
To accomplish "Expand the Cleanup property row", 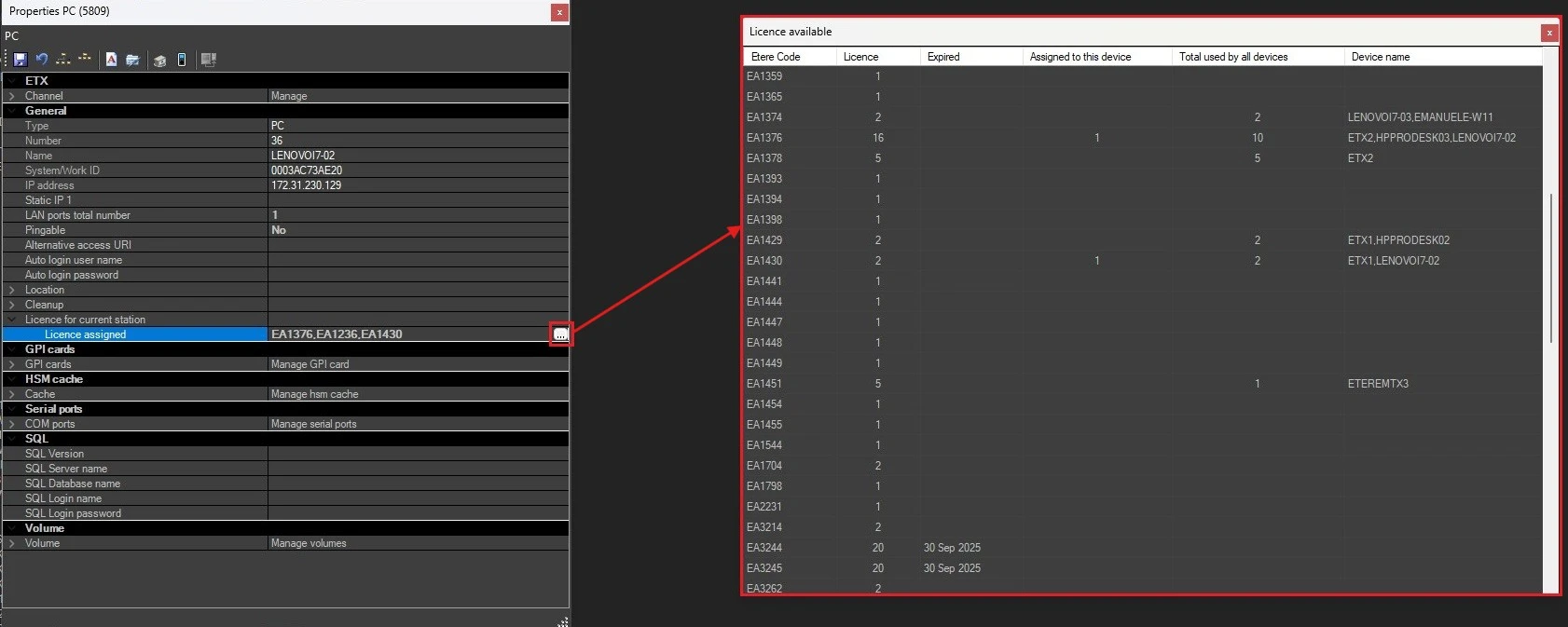I will coord(11,305).
